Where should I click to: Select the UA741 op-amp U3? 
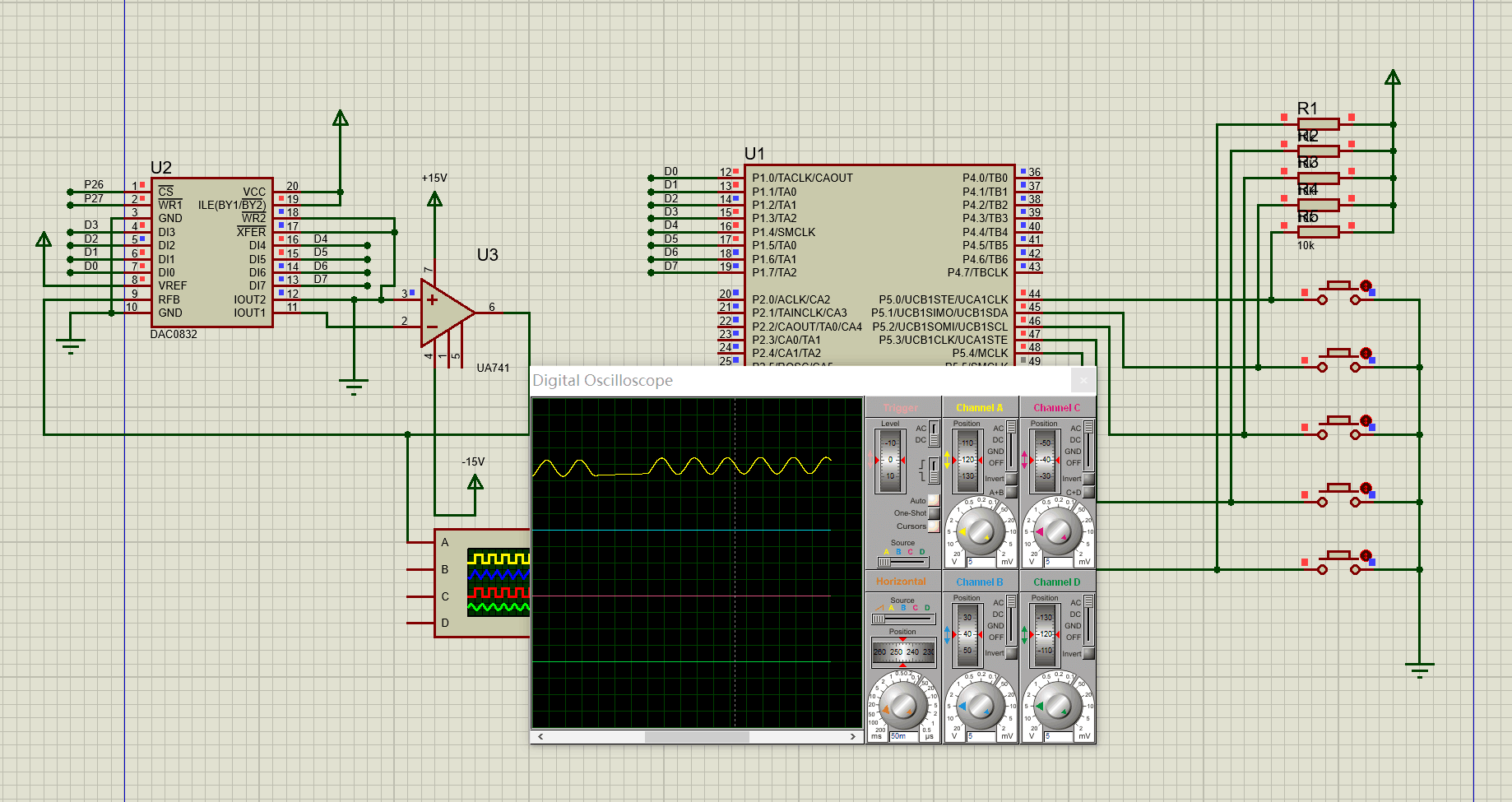click(447, 313)
